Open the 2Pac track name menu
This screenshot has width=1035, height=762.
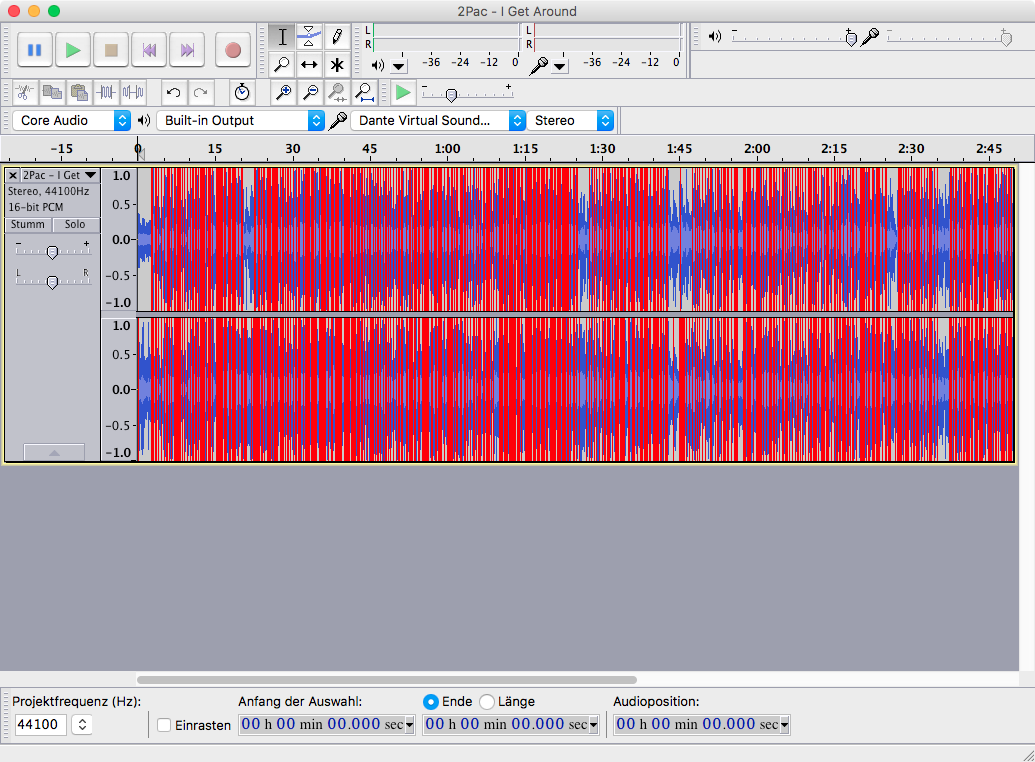[55, 174]
